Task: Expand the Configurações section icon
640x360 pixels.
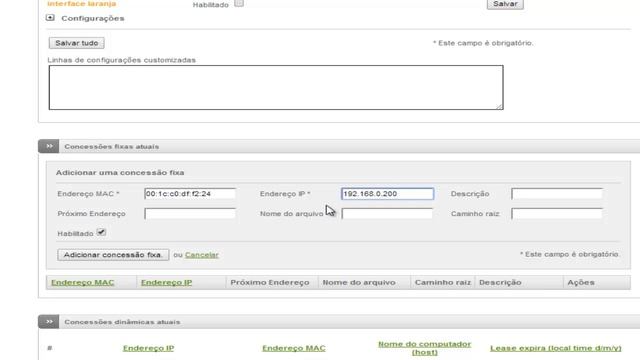Action: [50, 18]
